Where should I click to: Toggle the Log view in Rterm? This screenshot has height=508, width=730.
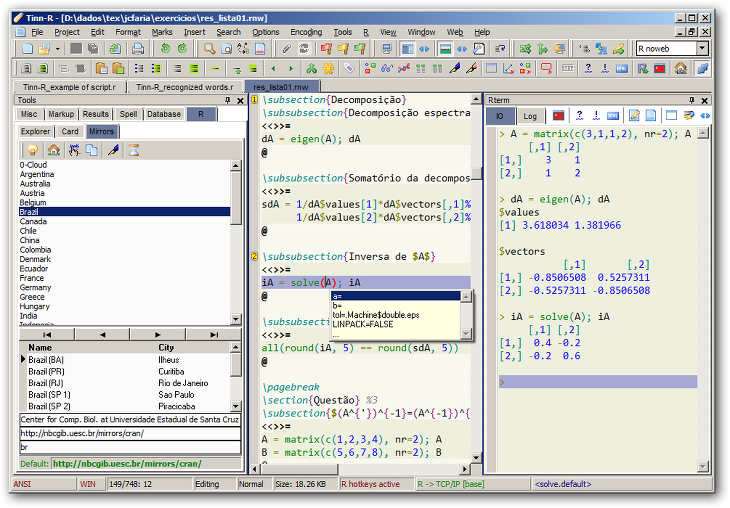coord(530,116)
